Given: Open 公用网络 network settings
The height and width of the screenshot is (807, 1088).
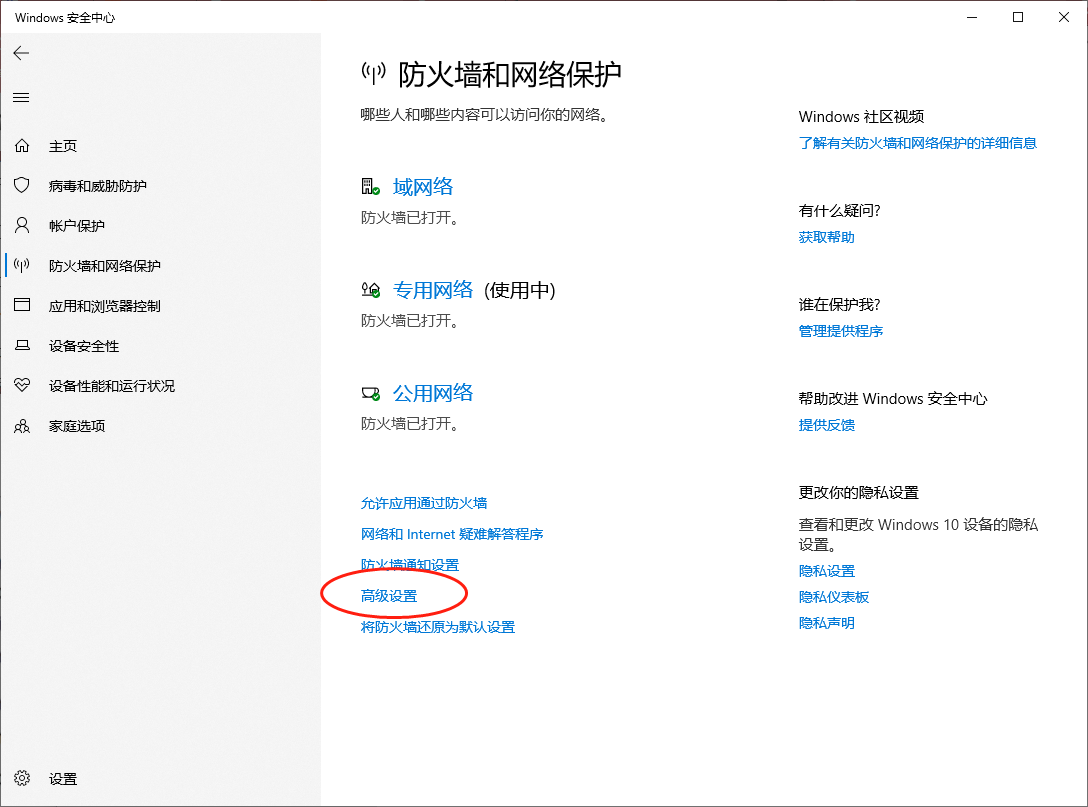Looking at the screenshot, I should pyautogui.click(x=432, y=393).
